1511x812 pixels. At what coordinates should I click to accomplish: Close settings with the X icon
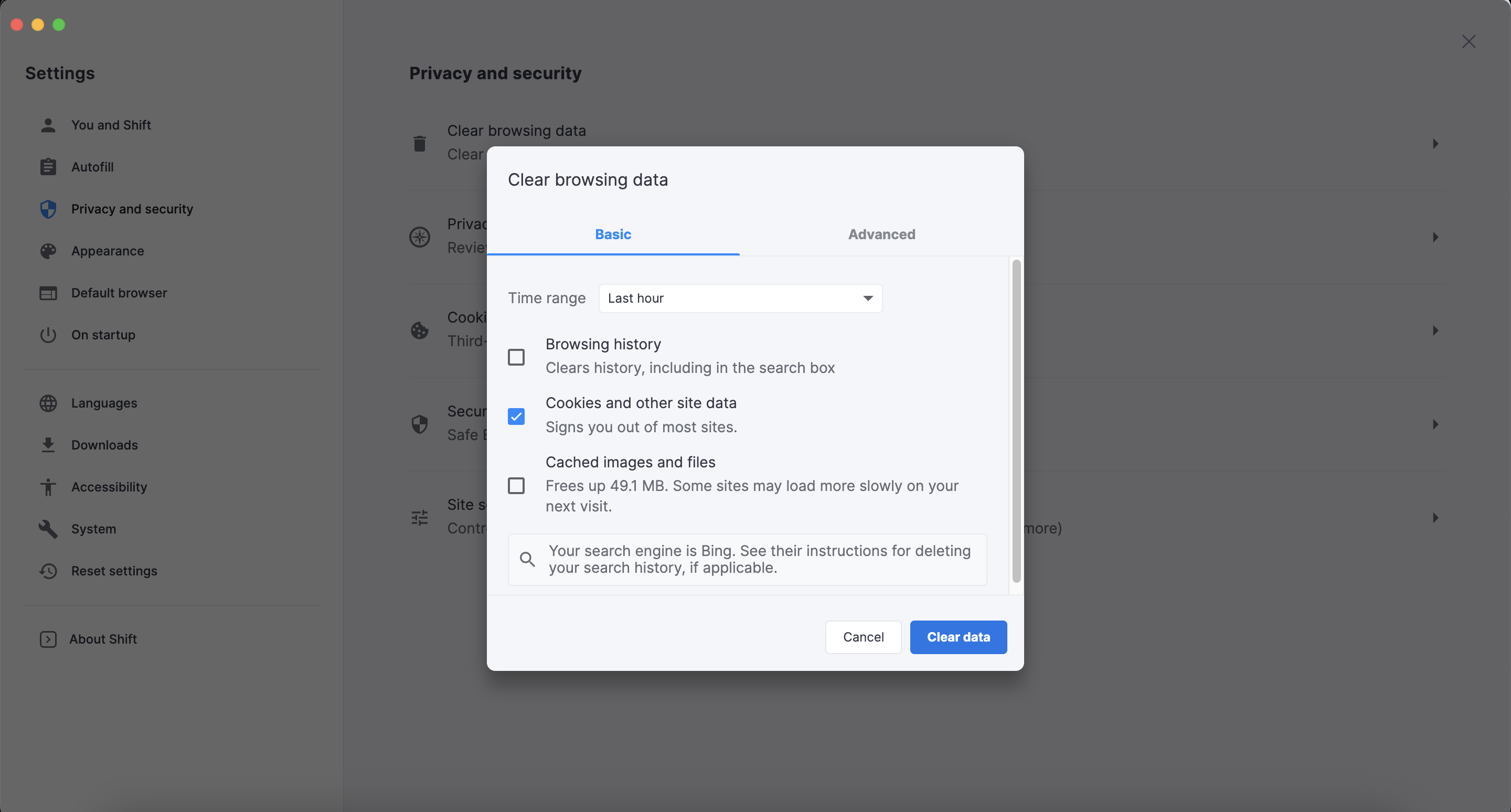[x=1469, y=41]
